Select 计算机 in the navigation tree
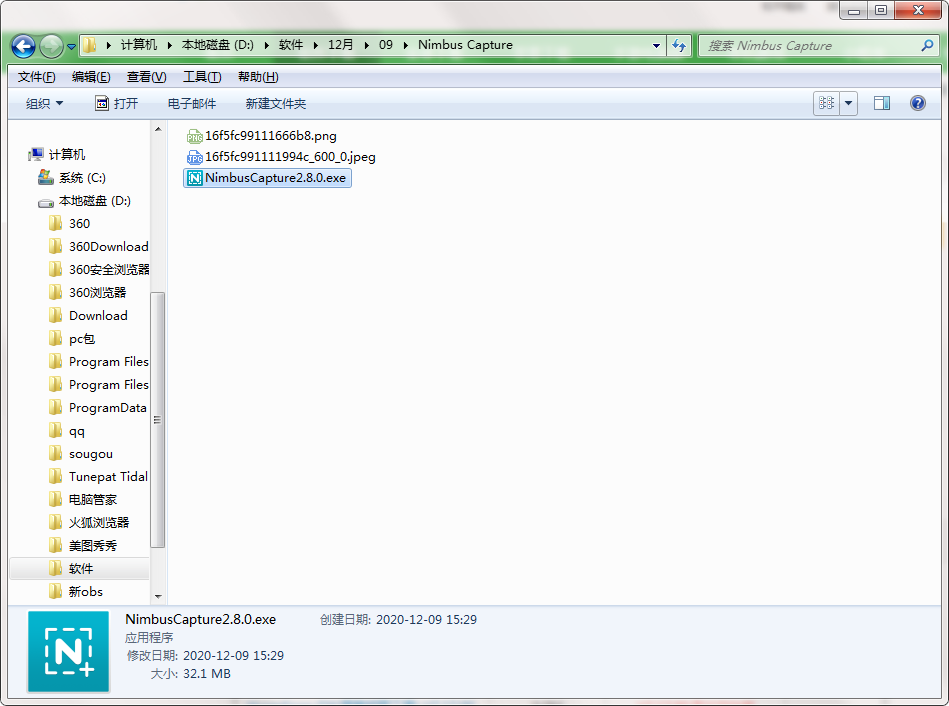The height and width of the screenshot is (706, 949). [57, 154]
